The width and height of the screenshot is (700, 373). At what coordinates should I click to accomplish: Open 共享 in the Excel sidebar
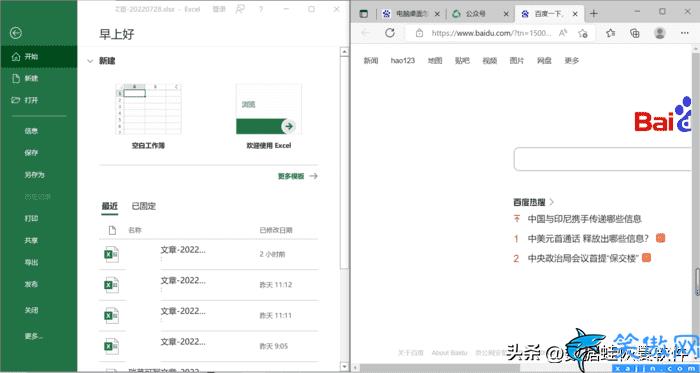[31, 241]
